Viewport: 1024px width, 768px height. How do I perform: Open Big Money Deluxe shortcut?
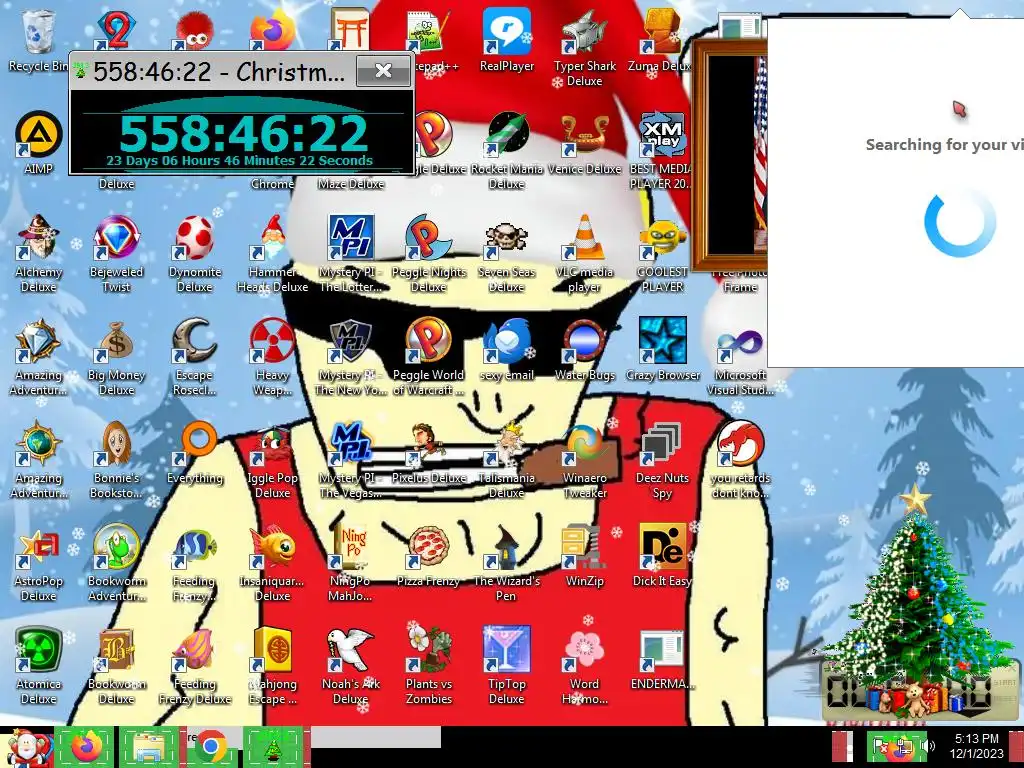tap(116, 341)
